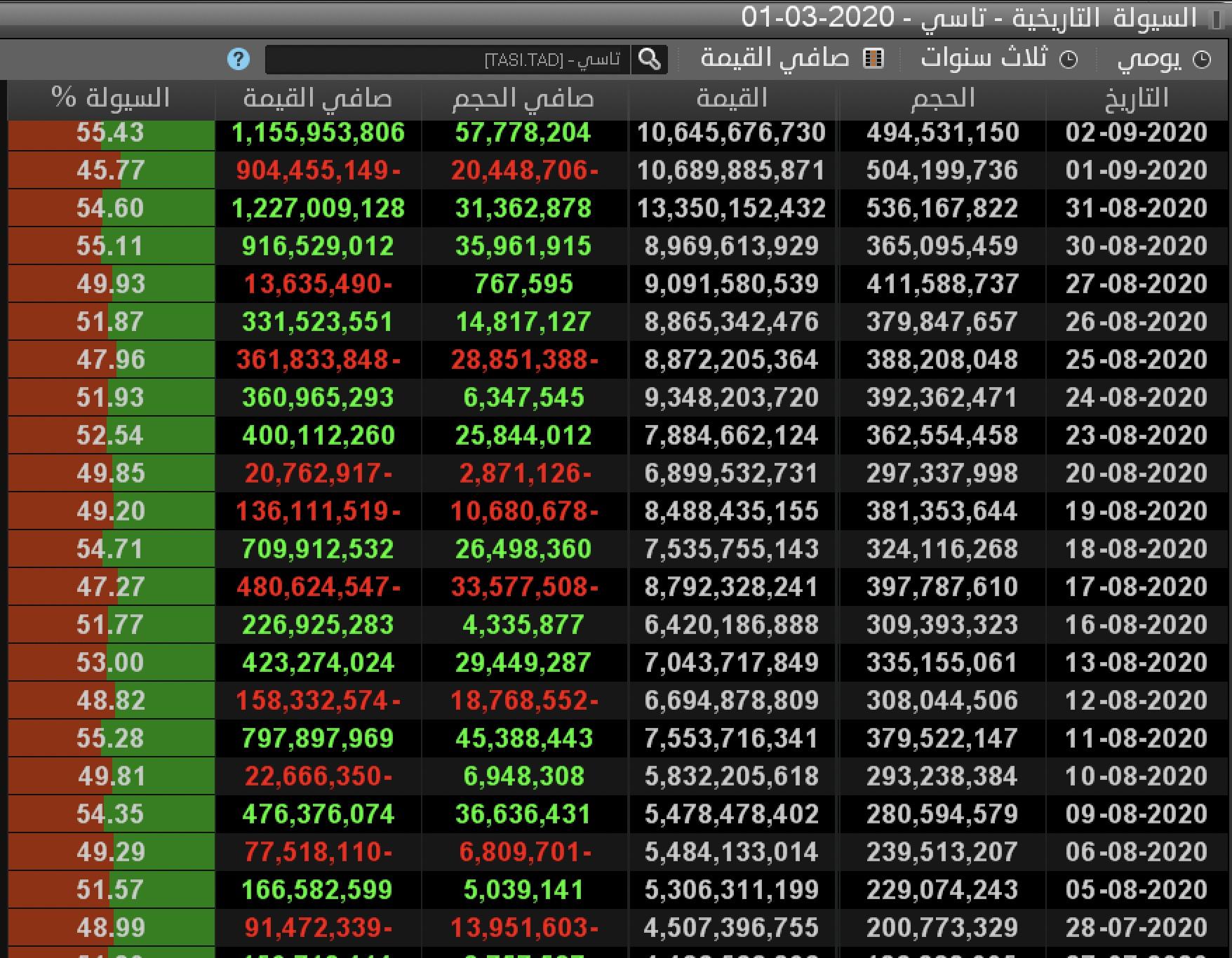
Task: Sort by the القيمة column header
Action: point(731,98)
